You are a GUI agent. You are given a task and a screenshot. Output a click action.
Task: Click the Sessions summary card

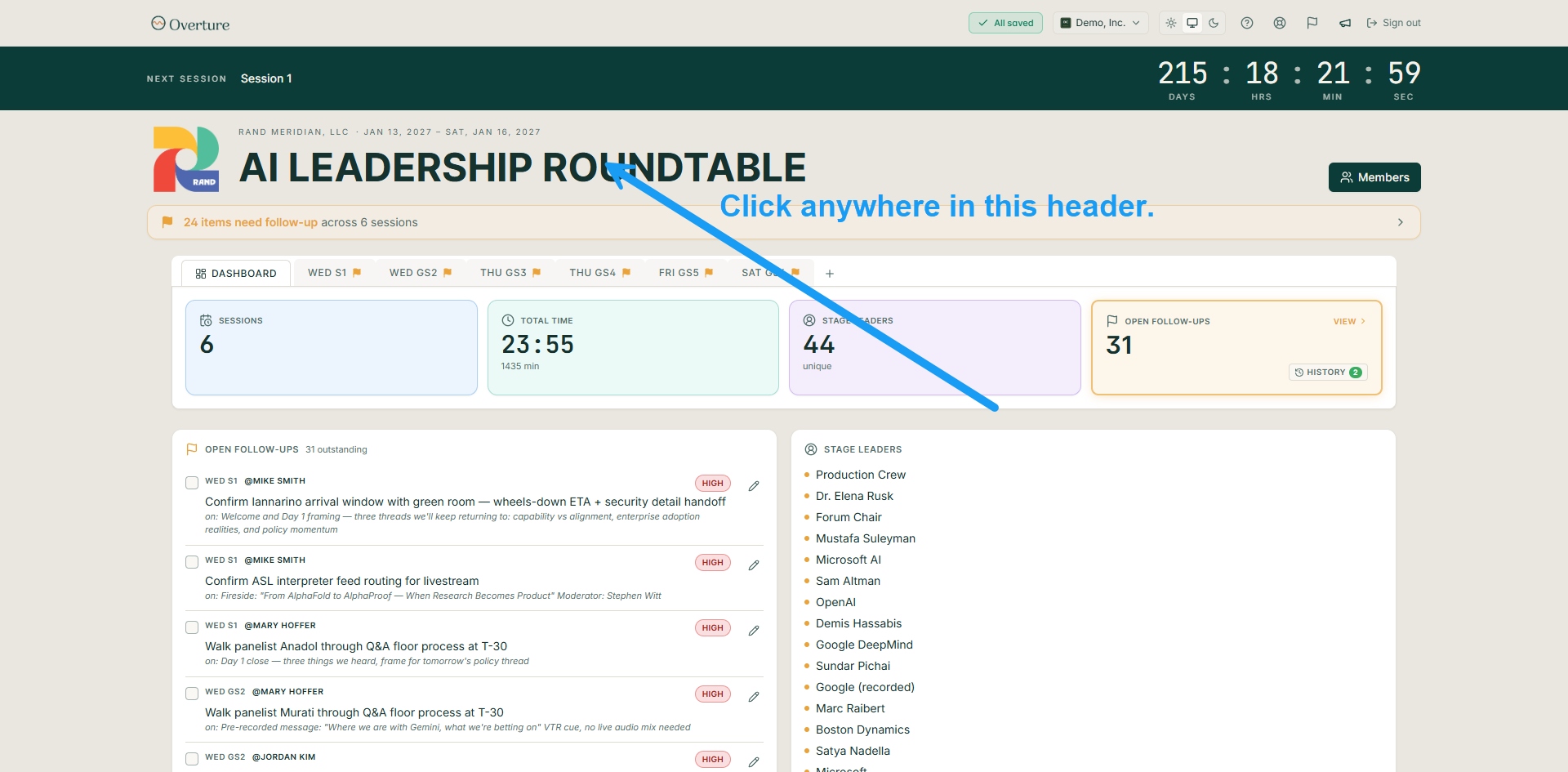[x=332, y=348]
